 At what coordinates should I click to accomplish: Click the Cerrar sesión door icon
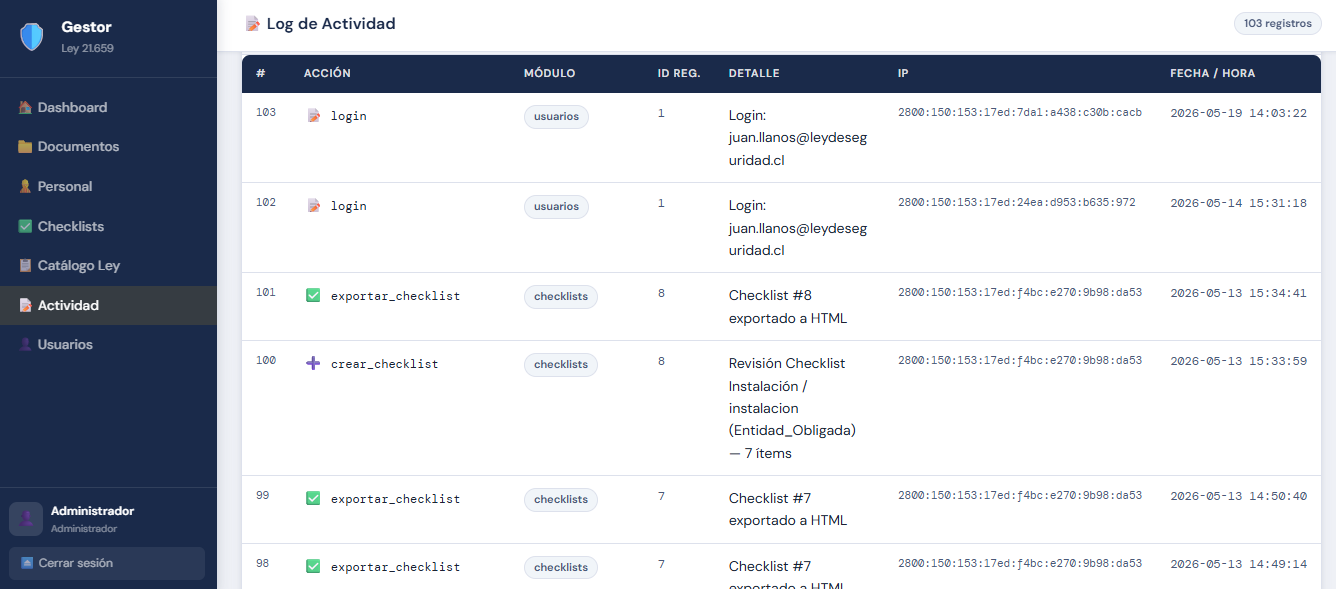tap(27, 563)
